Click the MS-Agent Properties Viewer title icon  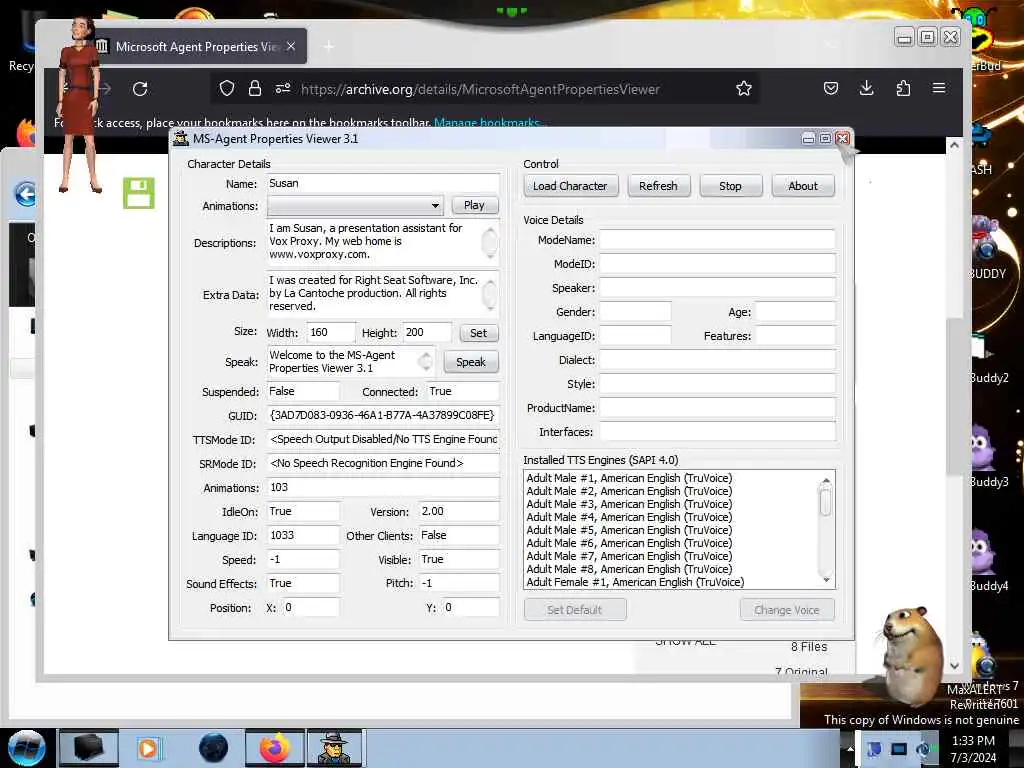pyautogui.click(x=181, y=138)
